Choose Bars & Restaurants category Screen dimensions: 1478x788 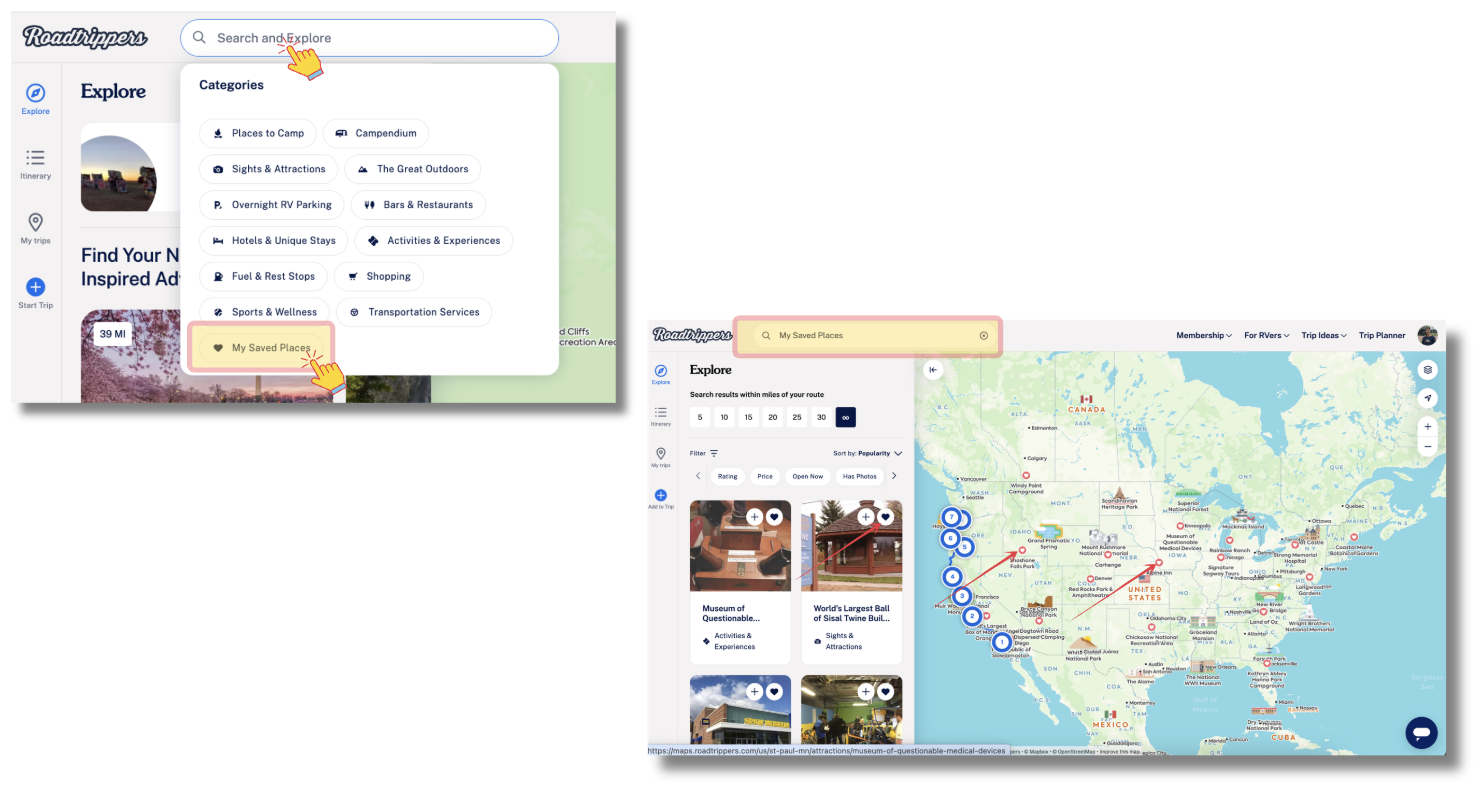pos(418,205)
